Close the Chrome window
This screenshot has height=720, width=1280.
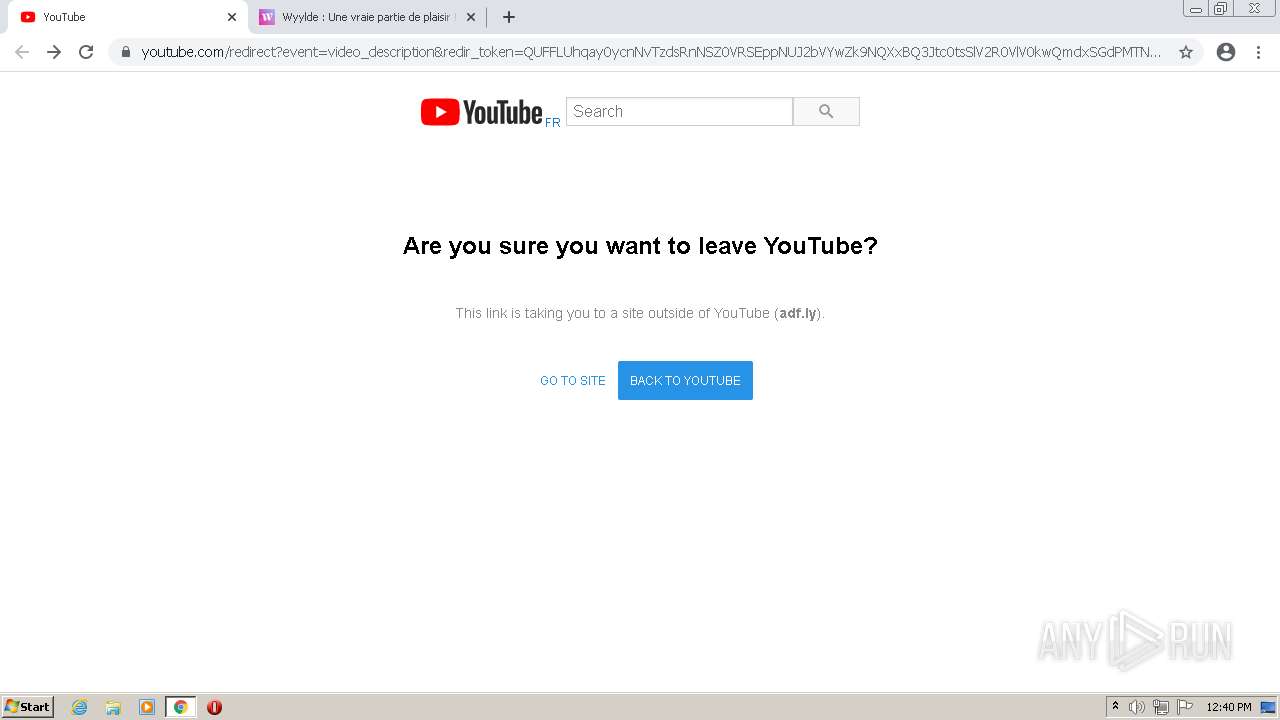click(1254, 9)
